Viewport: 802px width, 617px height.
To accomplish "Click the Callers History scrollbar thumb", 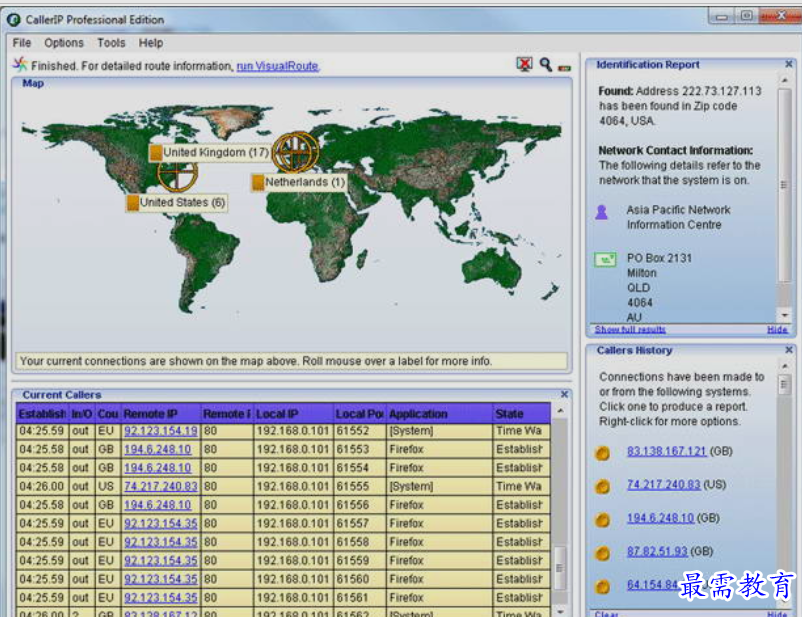I will point(784,385).
